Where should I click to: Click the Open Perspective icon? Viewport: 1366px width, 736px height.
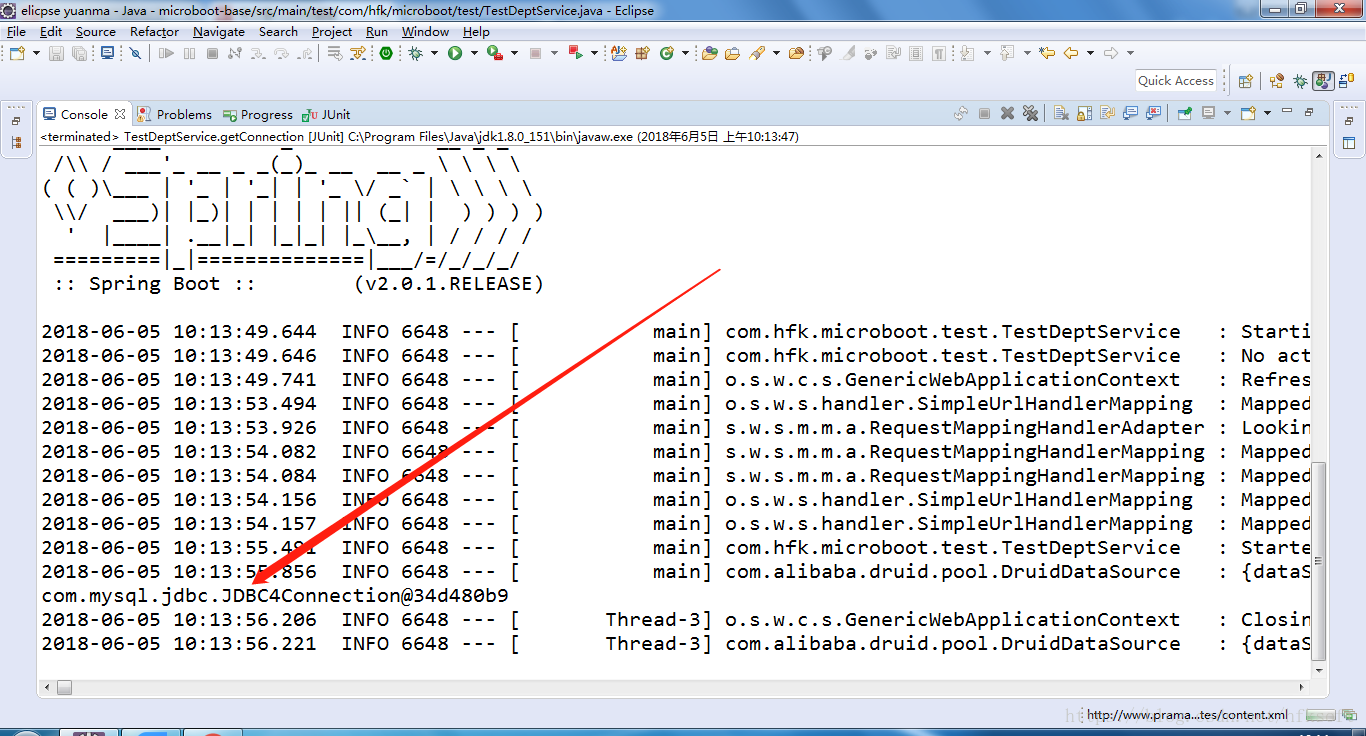point(1246,81)
